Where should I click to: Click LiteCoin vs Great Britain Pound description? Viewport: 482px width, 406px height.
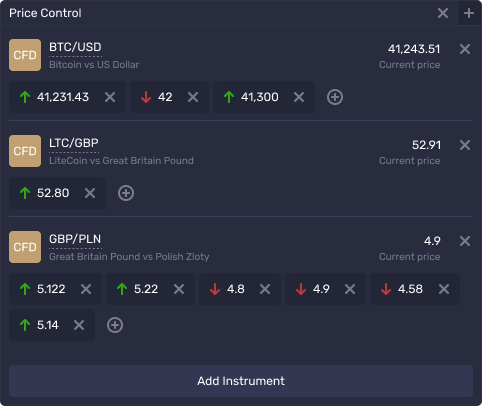point(121,161)
